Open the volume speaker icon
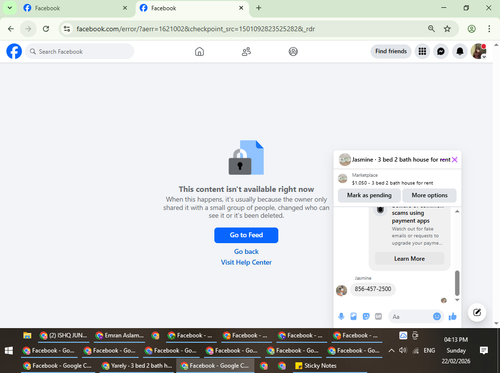This screenshot has width=500, height=373. pyautogui.click(x=403, y=350)
